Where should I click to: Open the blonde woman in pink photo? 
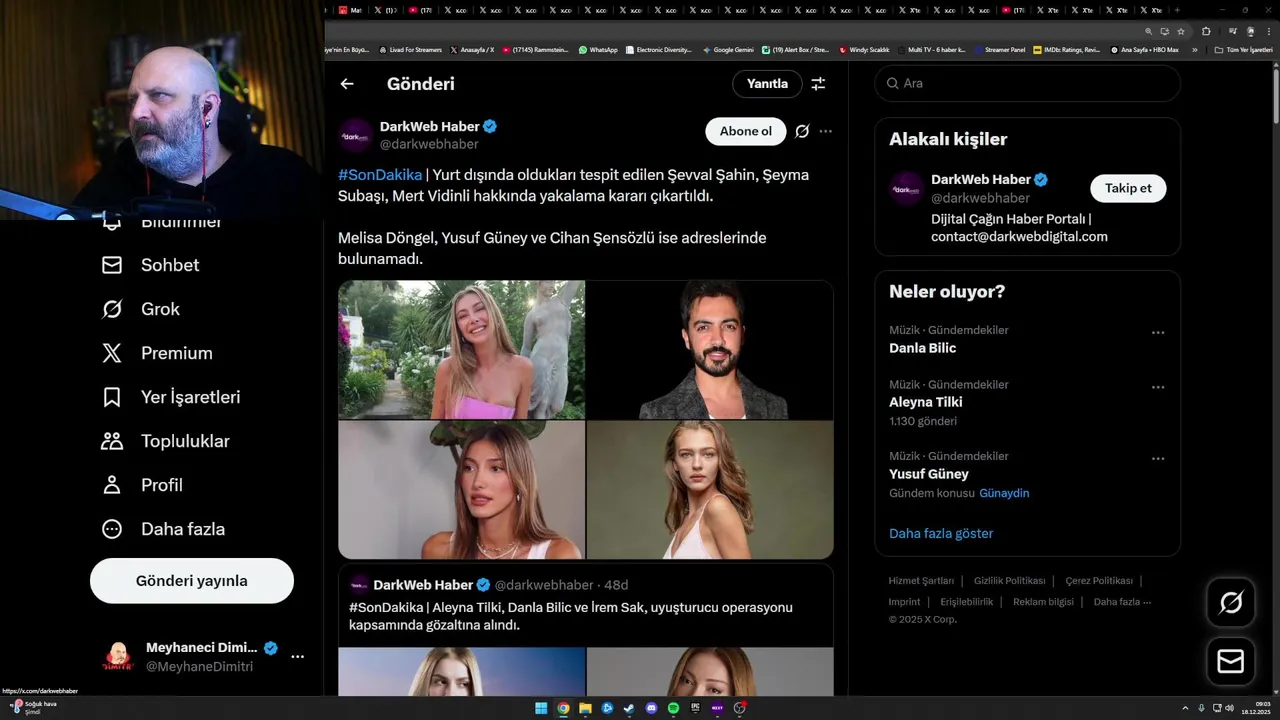coord(461,349)
